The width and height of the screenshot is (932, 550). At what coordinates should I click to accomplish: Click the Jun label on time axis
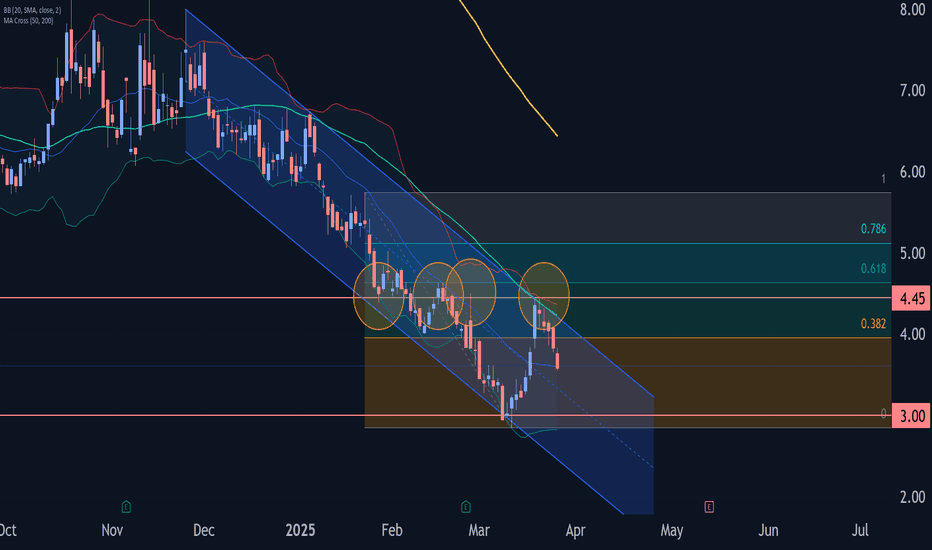[x=768, y=530]
